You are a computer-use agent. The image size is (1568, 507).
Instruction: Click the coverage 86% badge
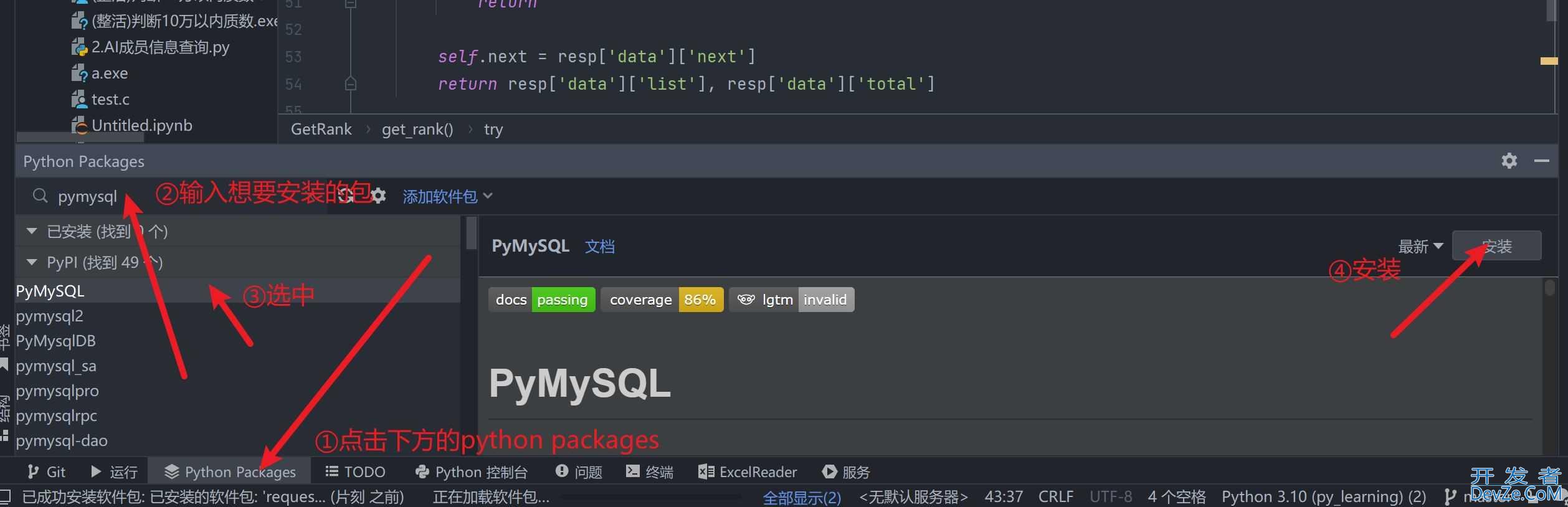pos(662,300)
